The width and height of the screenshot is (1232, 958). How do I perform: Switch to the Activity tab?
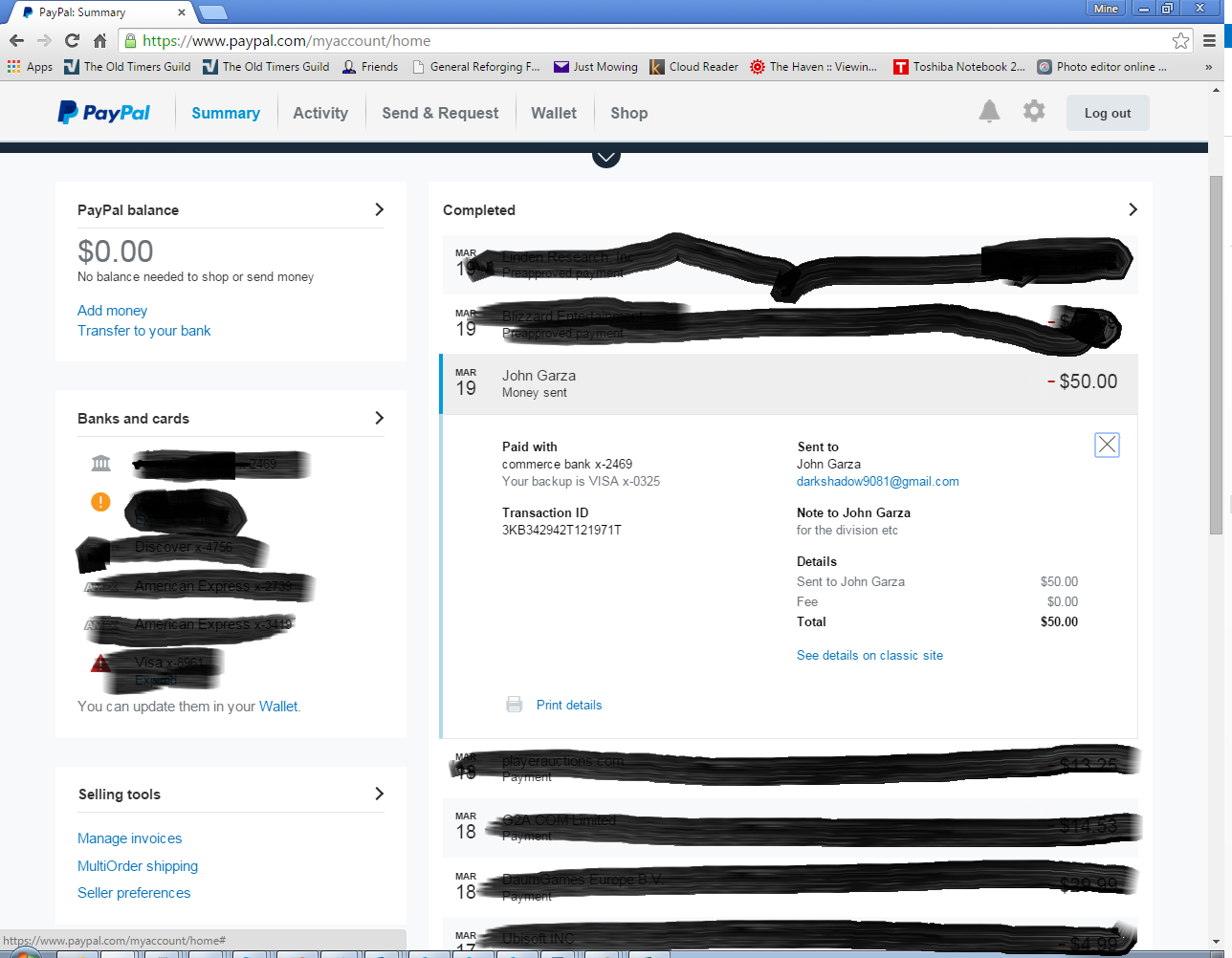320,113
